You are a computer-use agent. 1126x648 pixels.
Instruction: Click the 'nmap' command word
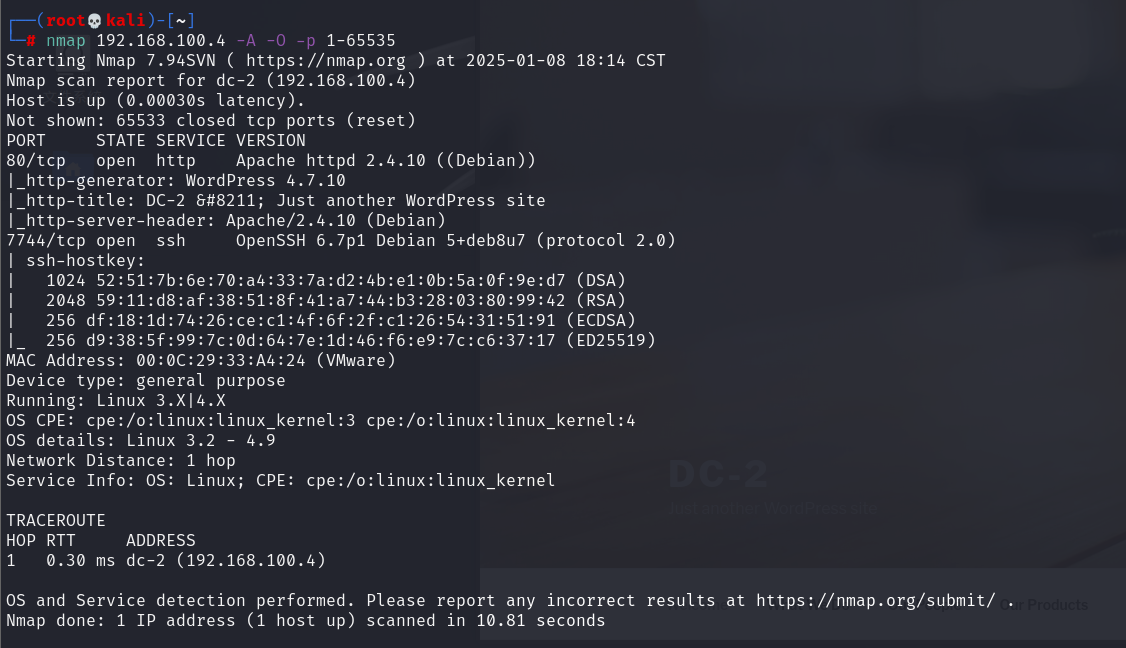pos(66,41)
